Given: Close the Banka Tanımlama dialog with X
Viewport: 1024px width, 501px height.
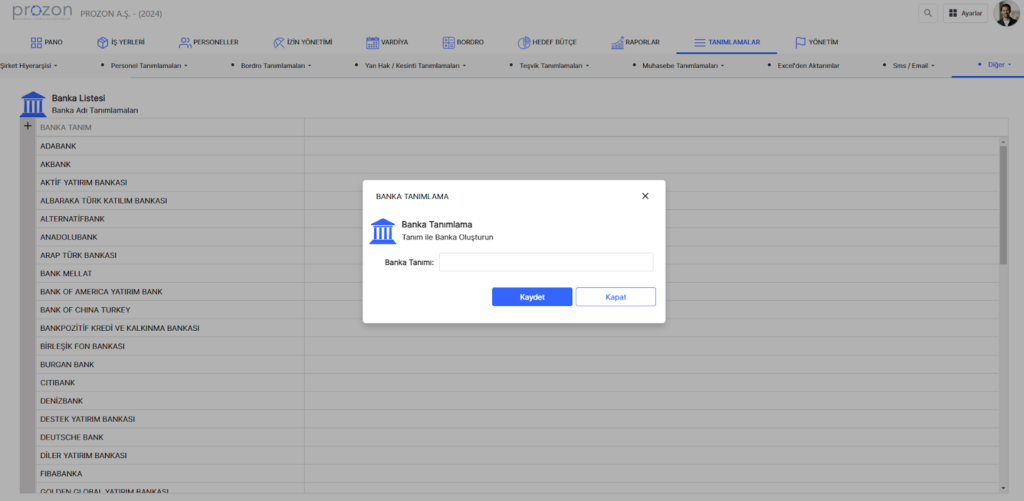Looking at the screenshot, I should tap(645, 196).
